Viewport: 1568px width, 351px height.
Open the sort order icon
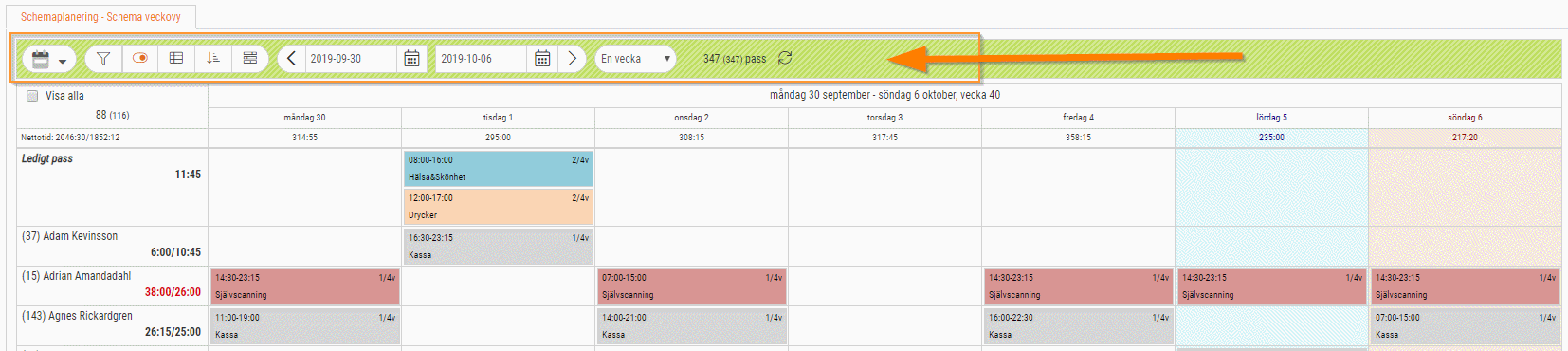[213, 59]
